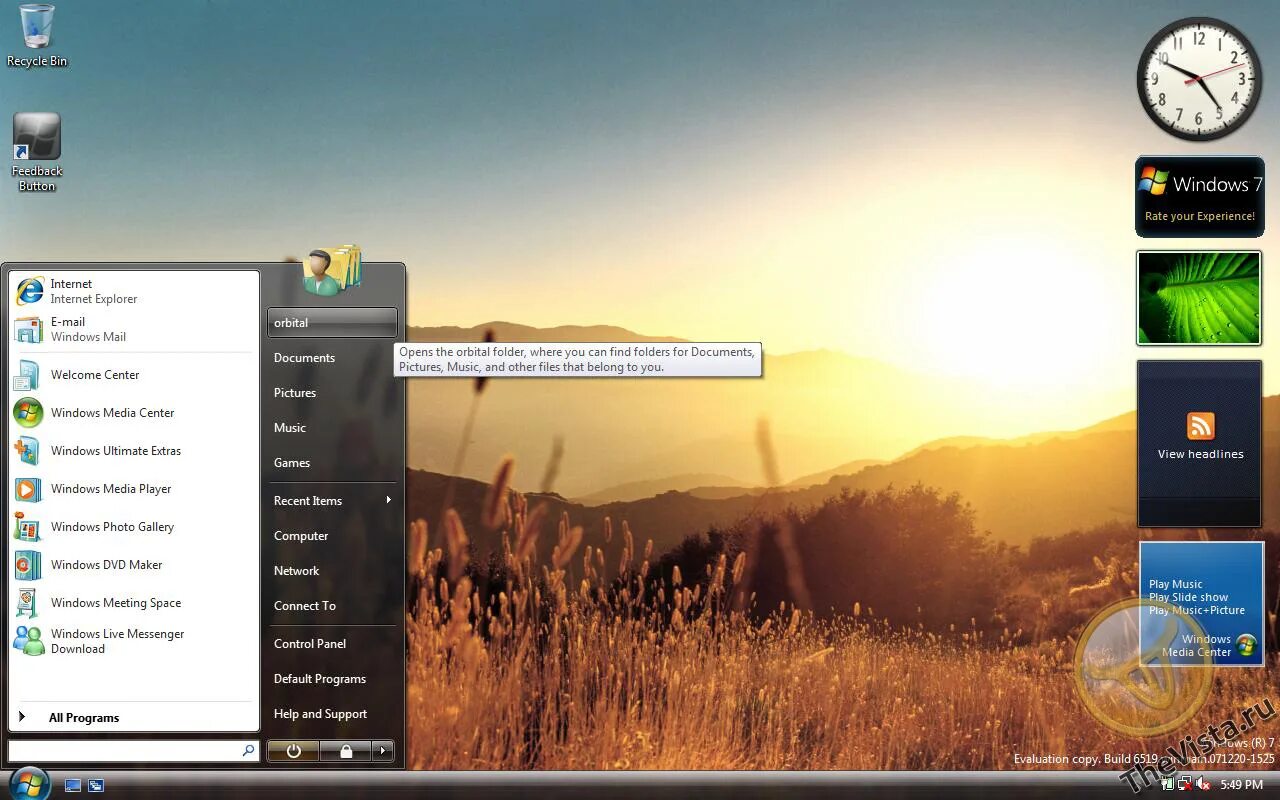
Task: Click Play Slide show in gadget
Action: point(1189,597)
